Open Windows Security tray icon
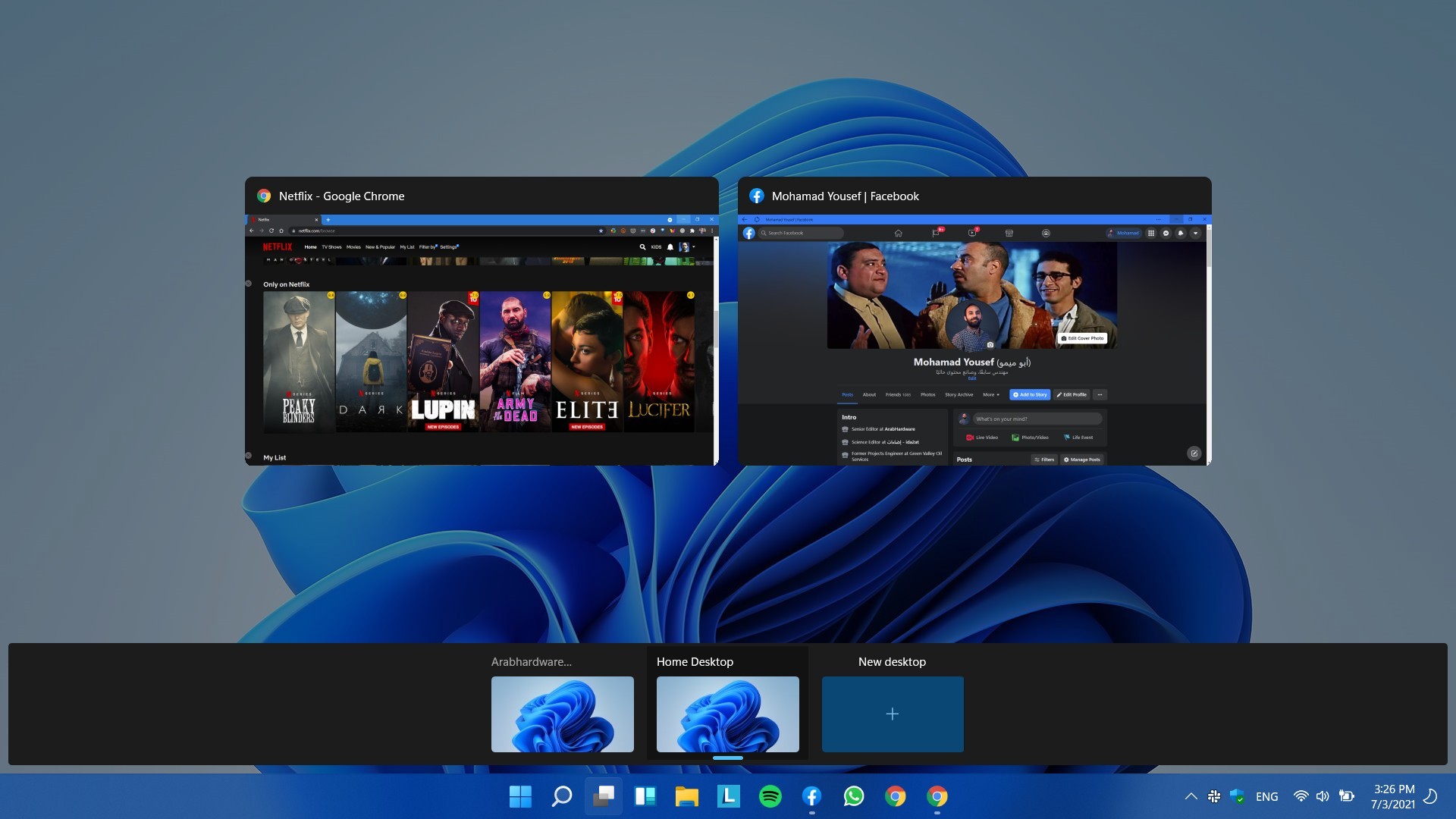The image size is (1456, 819). [x=1237, y=796]
